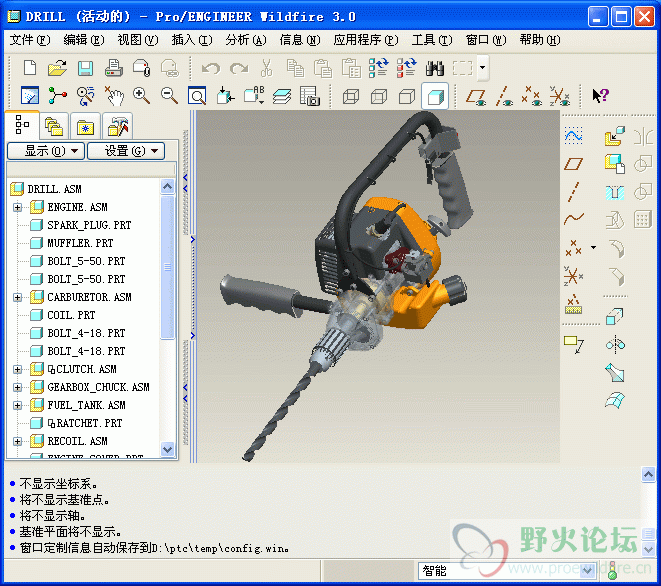Screen dimensions: 661x586
Task: Open the 编辑(E) menu
Action: (84, 40)
